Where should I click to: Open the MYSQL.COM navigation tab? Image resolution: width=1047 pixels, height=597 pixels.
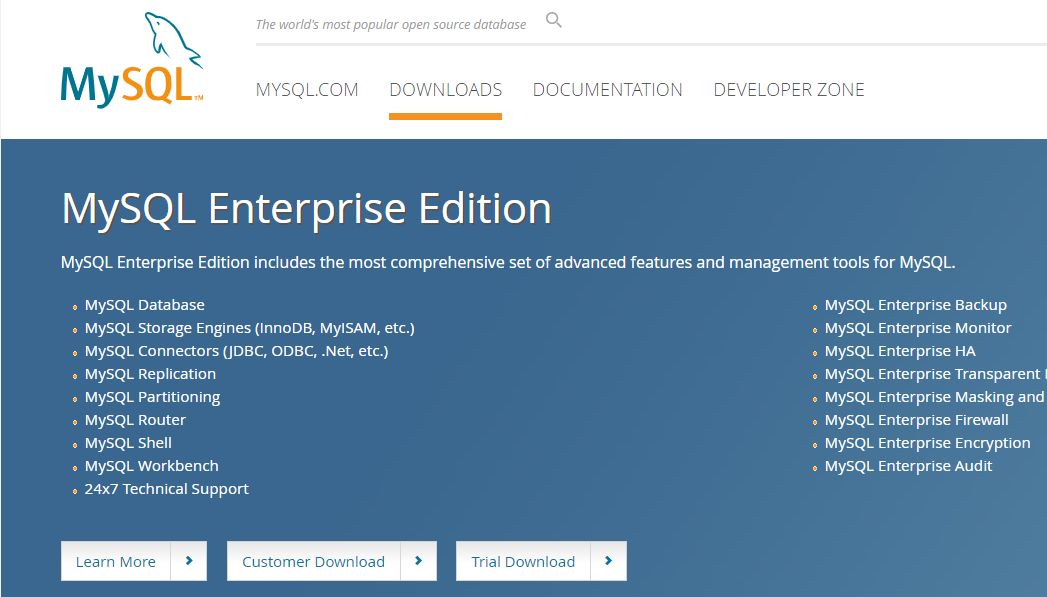click(x=307, y=89)
